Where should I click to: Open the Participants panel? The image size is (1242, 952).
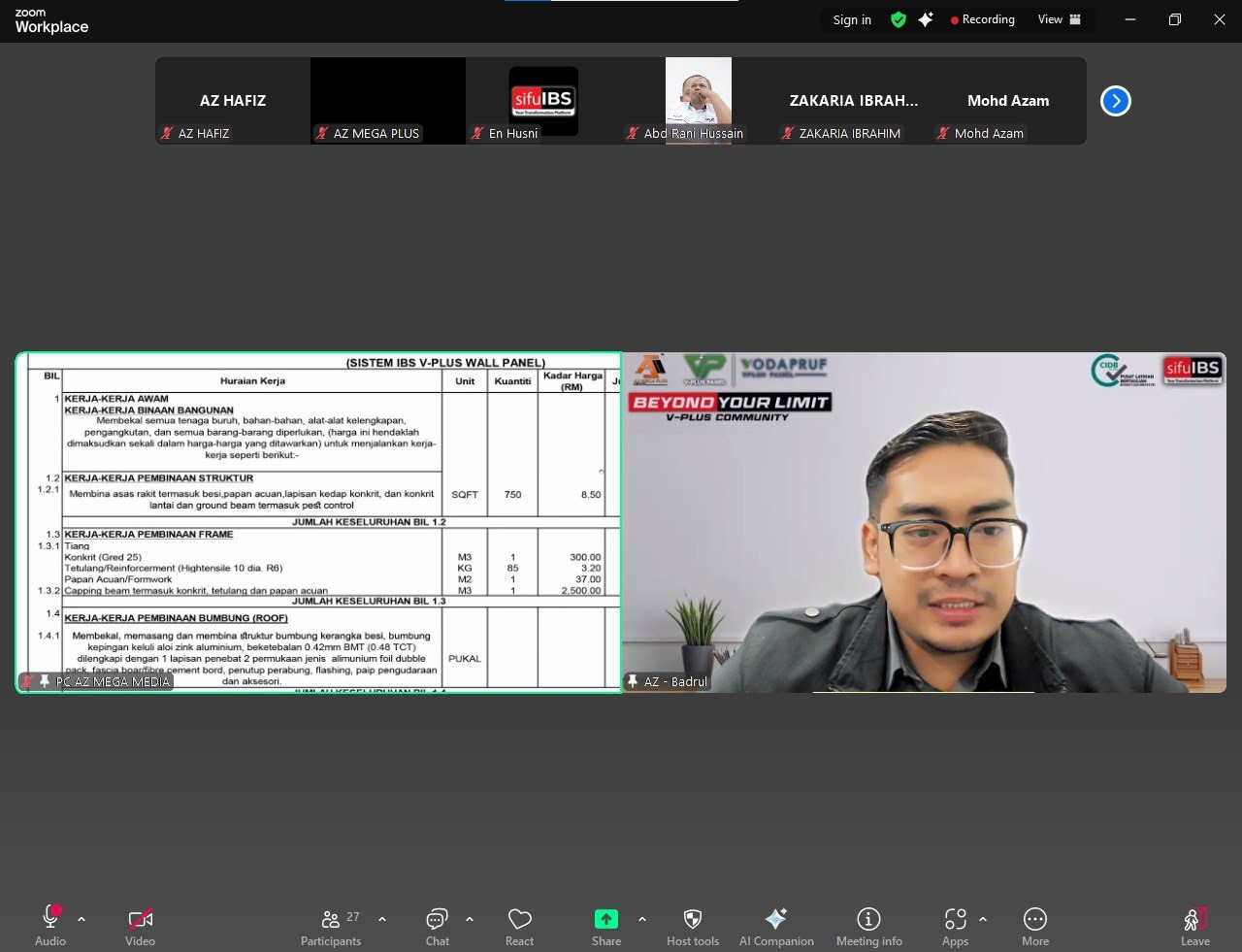tap(331, 926)
